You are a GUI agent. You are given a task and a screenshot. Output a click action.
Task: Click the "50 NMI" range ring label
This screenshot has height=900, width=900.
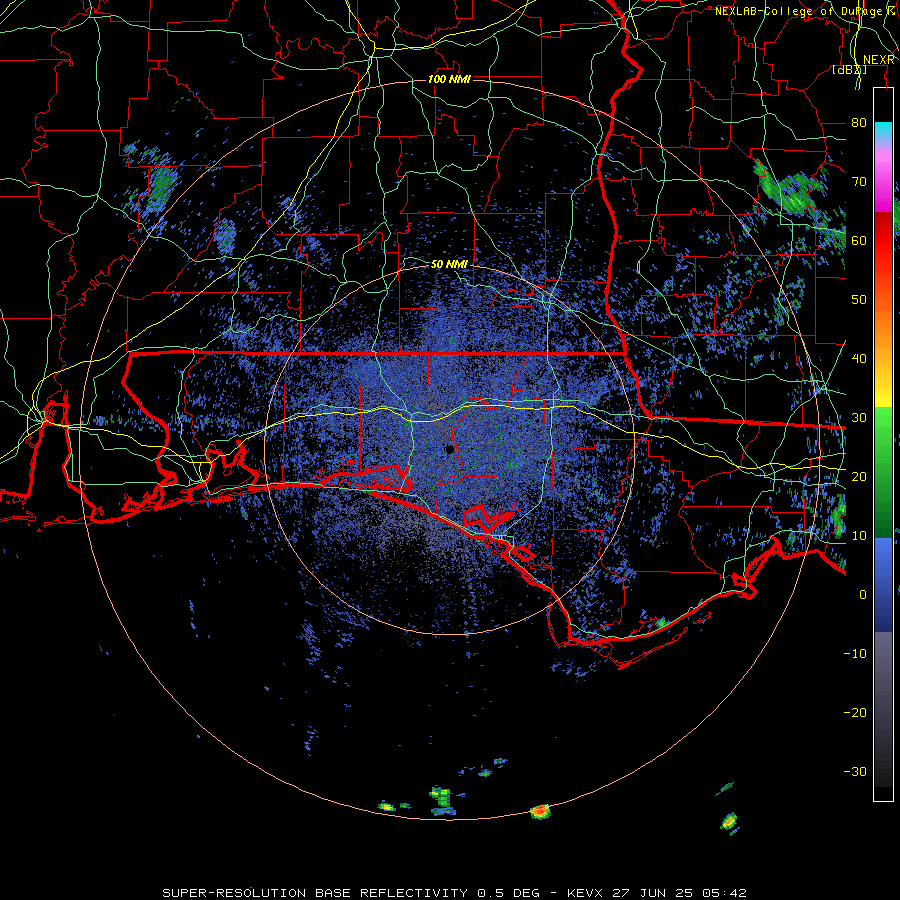point(449,265)
